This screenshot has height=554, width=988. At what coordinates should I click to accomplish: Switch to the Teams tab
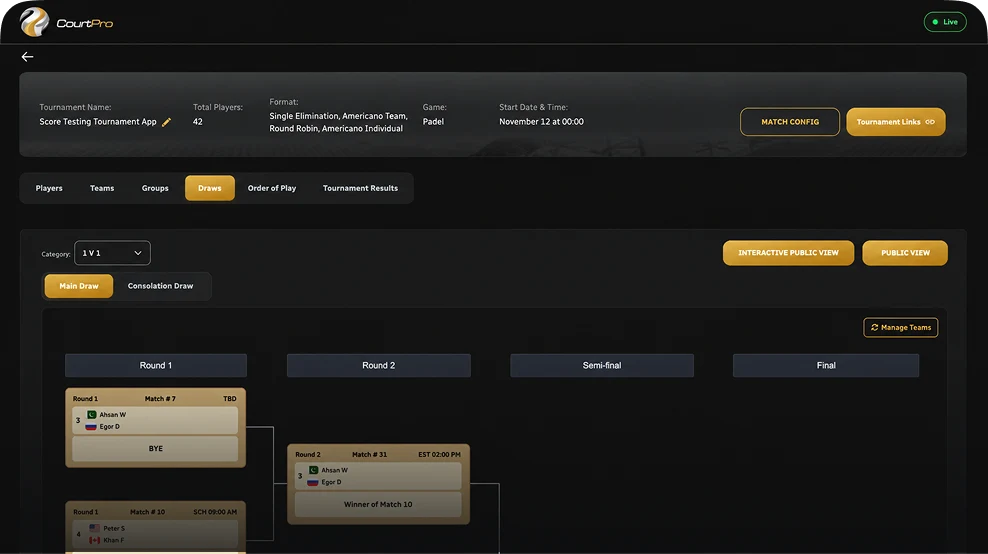(x=102, y=188)
